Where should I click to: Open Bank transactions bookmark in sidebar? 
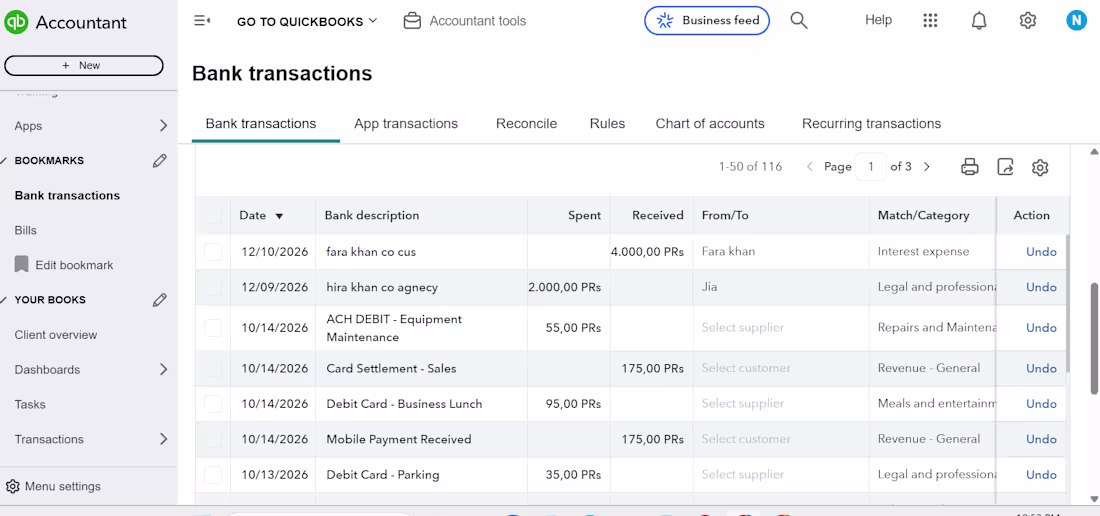67,196
